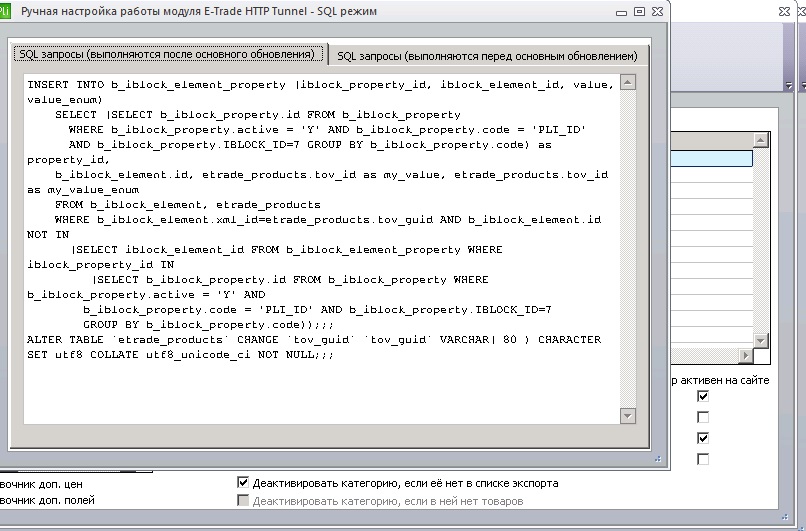
Task: Click the INSERT INTO b_iblock_element_property line
Action: [x=320, y=85]
